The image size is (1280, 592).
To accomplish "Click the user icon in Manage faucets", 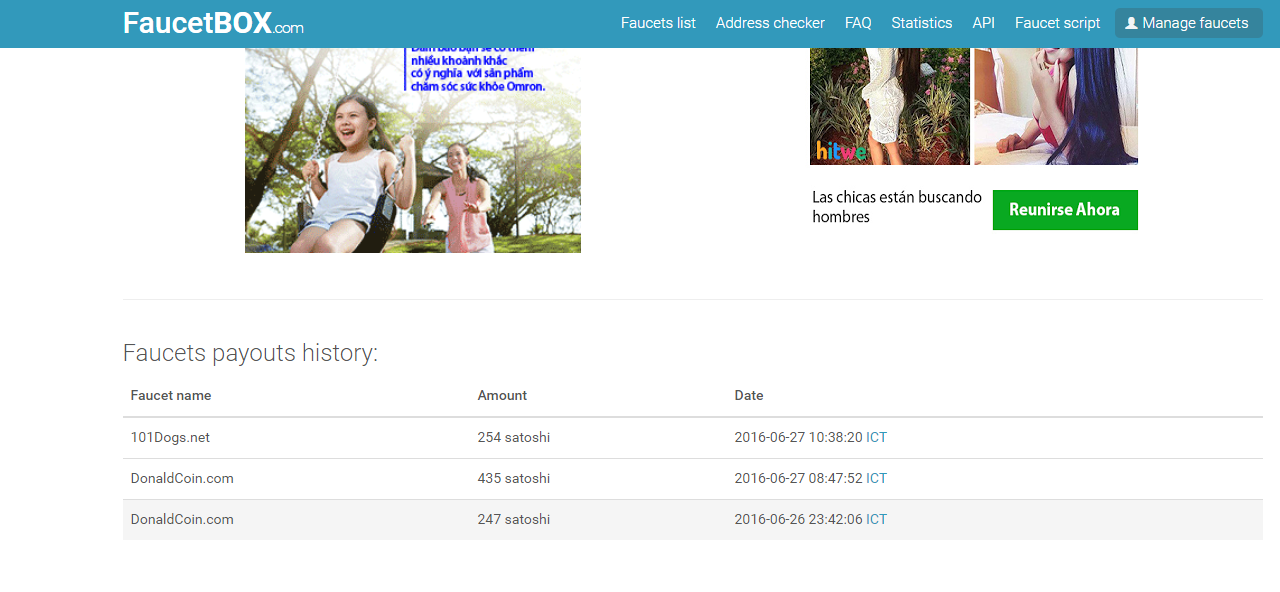I will (1132, 23).
